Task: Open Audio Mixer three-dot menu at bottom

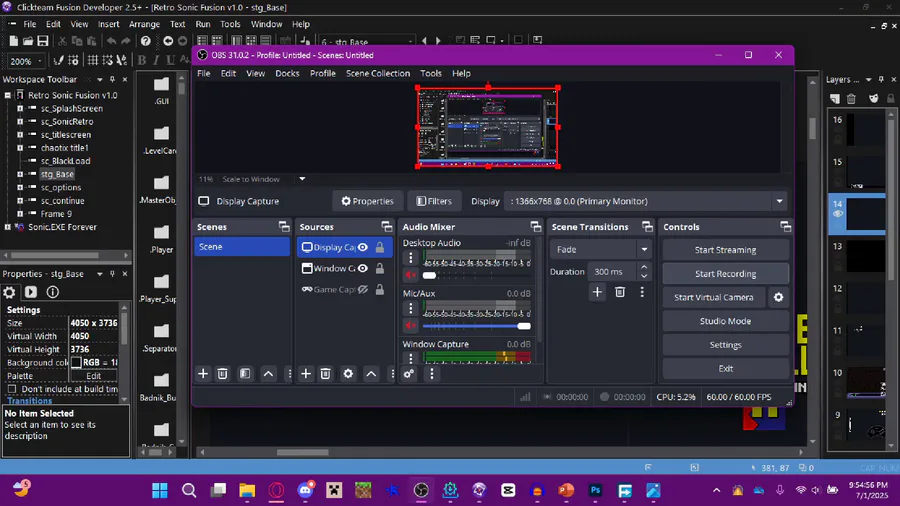Action: (x=432, y=374)
